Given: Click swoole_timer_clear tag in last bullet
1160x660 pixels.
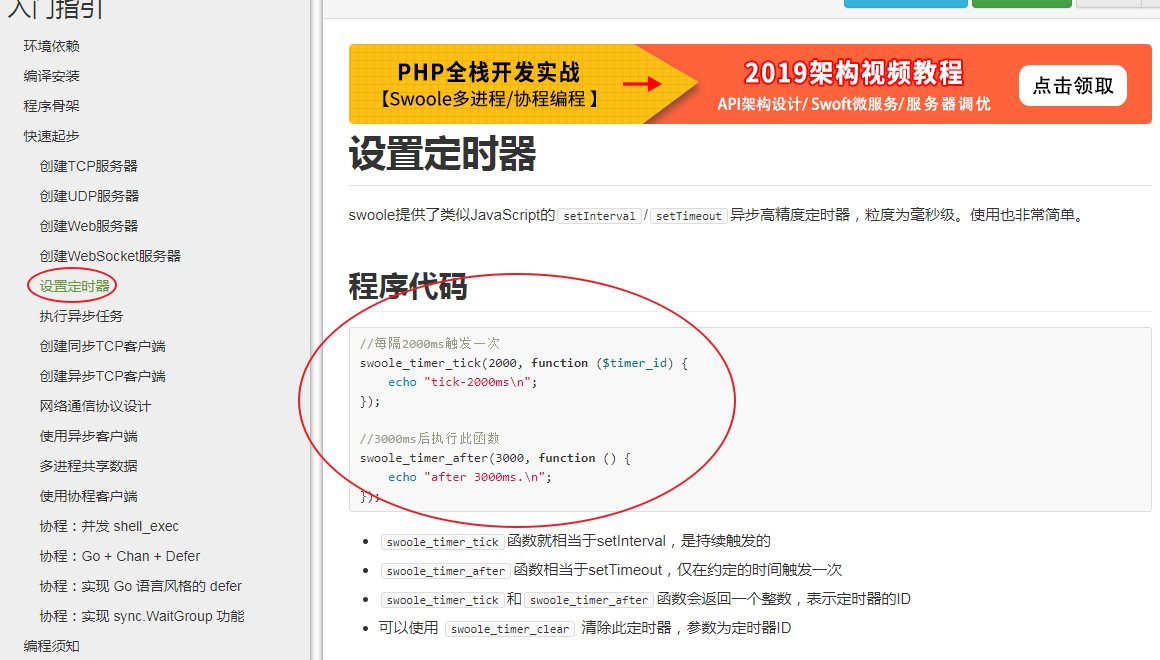Looking at the screenshot, I should pyautogui.click(x=510, y=629).
